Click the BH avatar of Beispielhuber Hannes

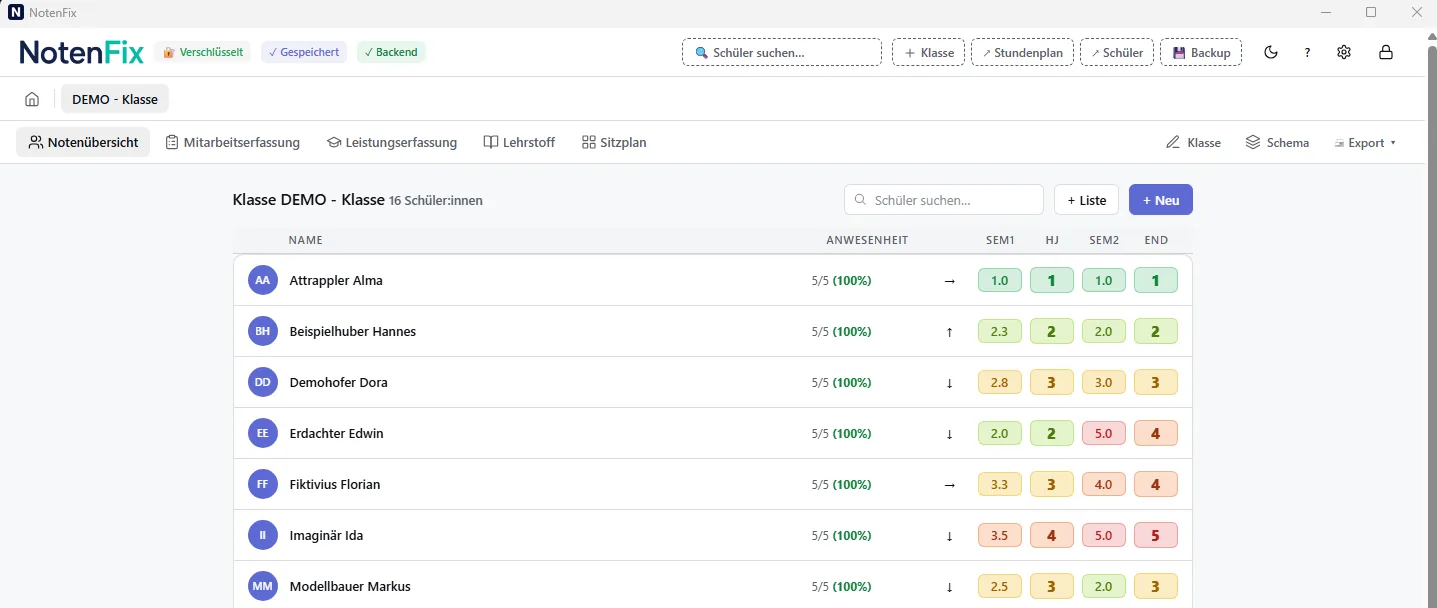[x=262, y=331]
